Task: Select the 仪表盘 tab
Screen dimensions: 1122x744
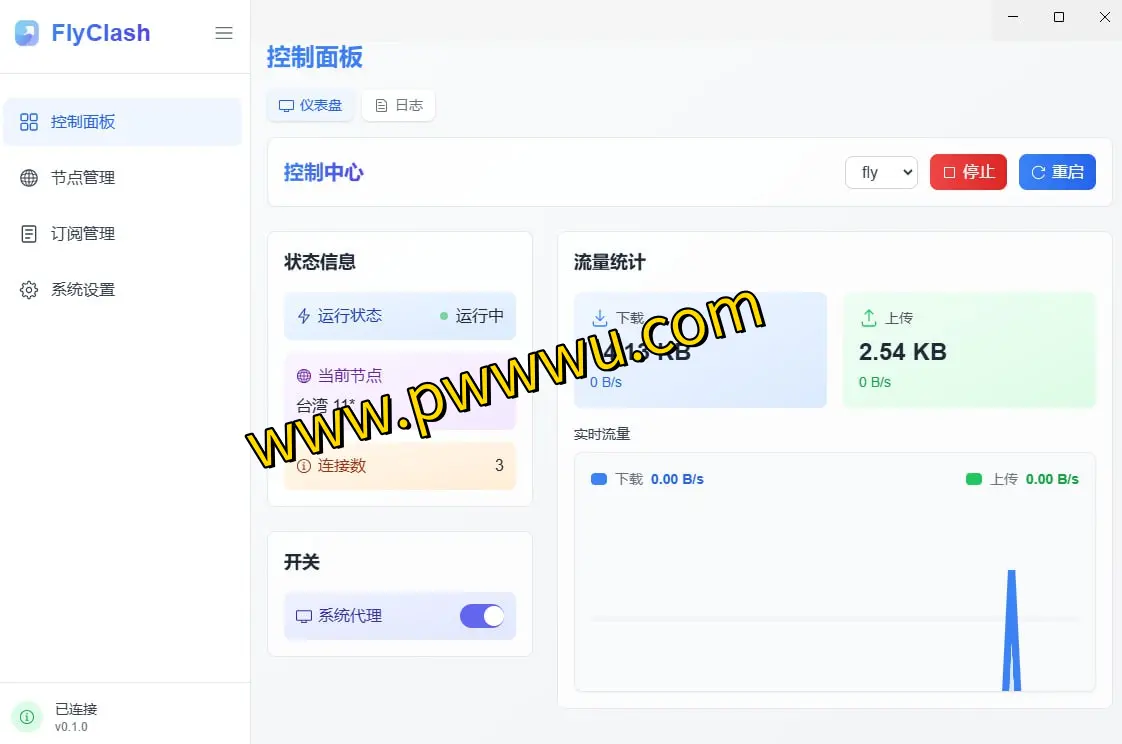Action: [310, 105]
